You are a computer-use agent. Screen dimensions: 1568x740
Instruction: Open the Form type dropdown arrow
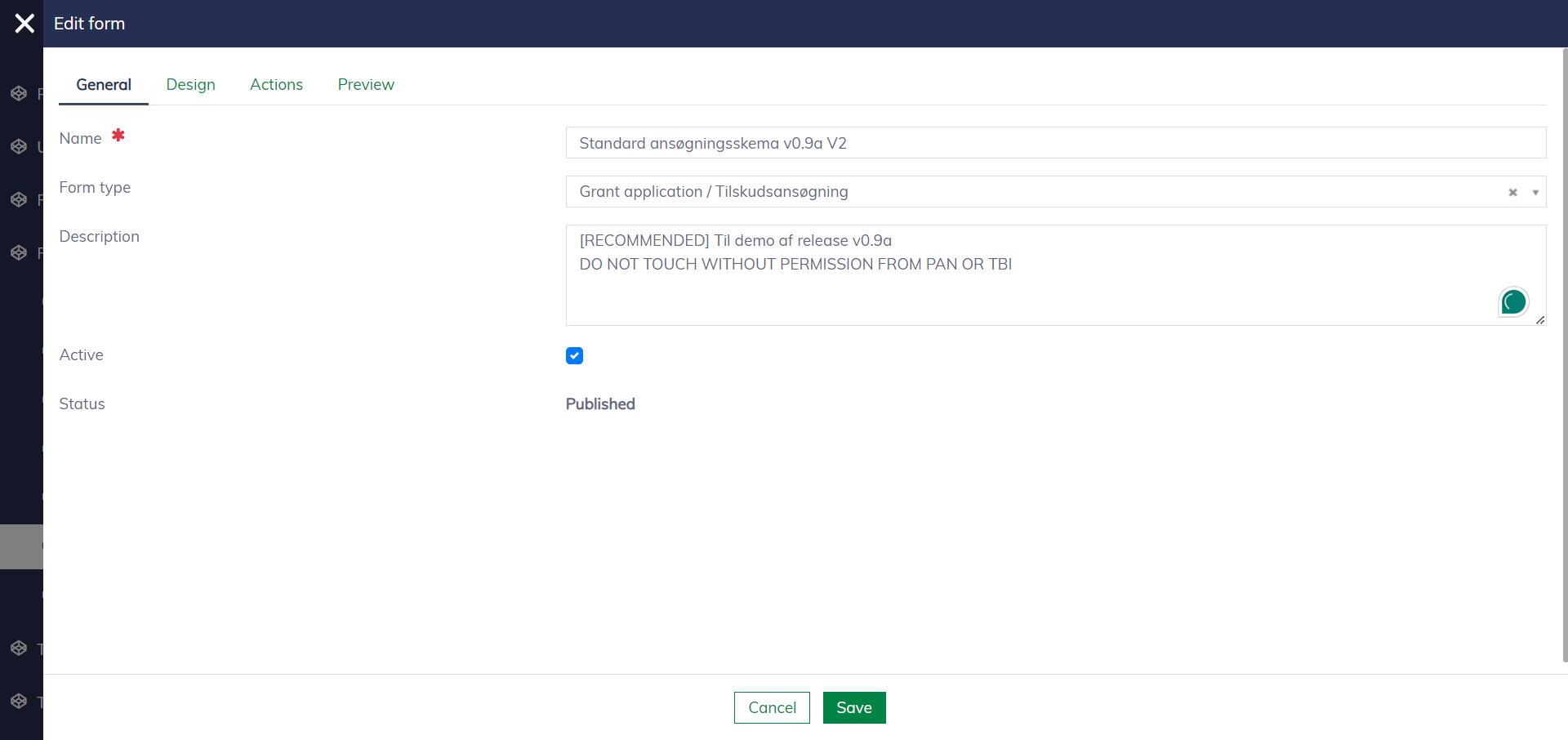pos(1535,193)
